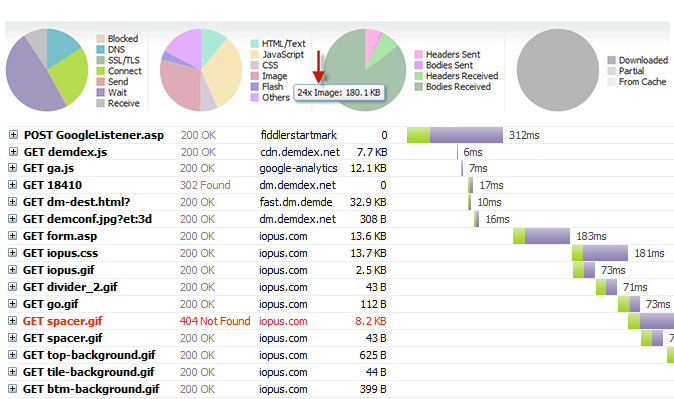The width and height of the screenshot is (674, 399).
Task: Click the '302 Found' status text
Action: (205, 185)
